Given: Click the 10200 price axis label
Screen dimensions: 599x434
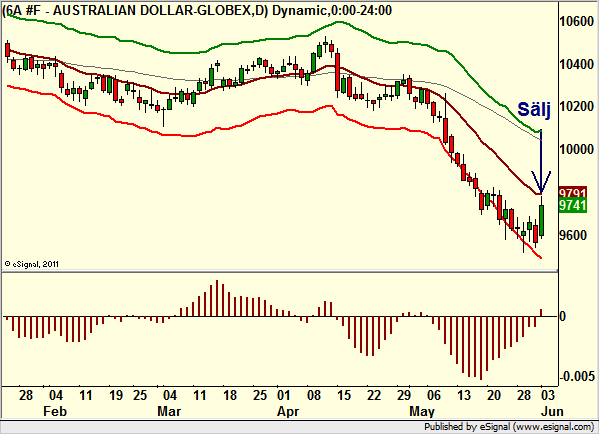Looking at the screenshot, I should 577,106.
